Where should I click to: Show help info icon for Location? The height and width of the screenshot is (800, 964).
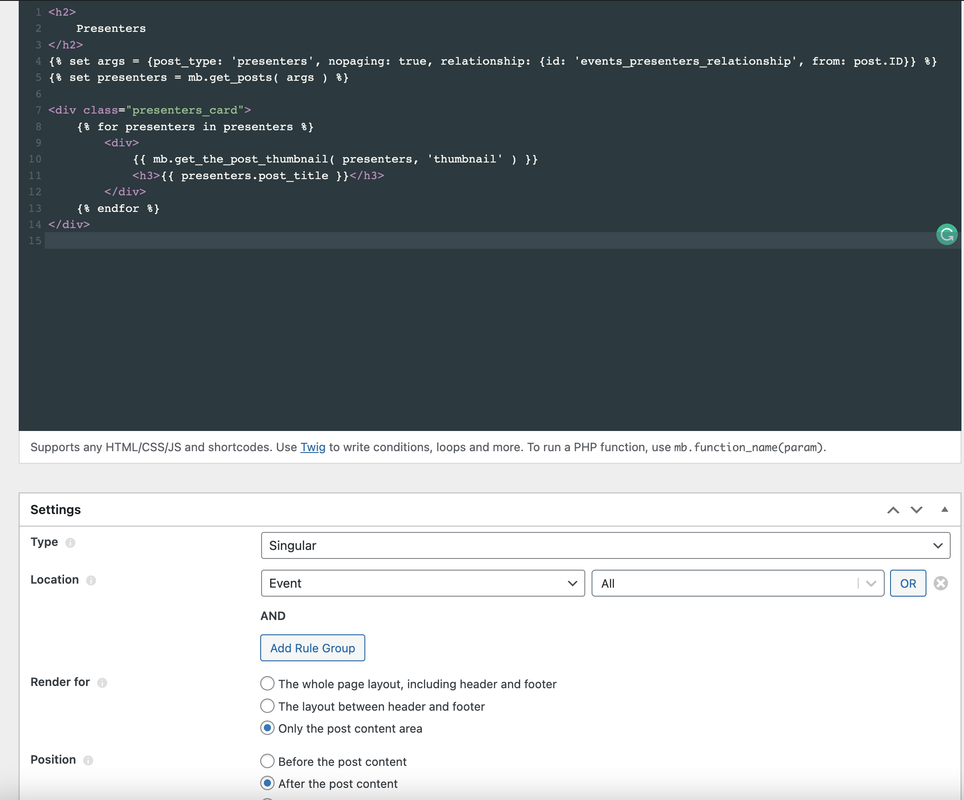(91, 580)
